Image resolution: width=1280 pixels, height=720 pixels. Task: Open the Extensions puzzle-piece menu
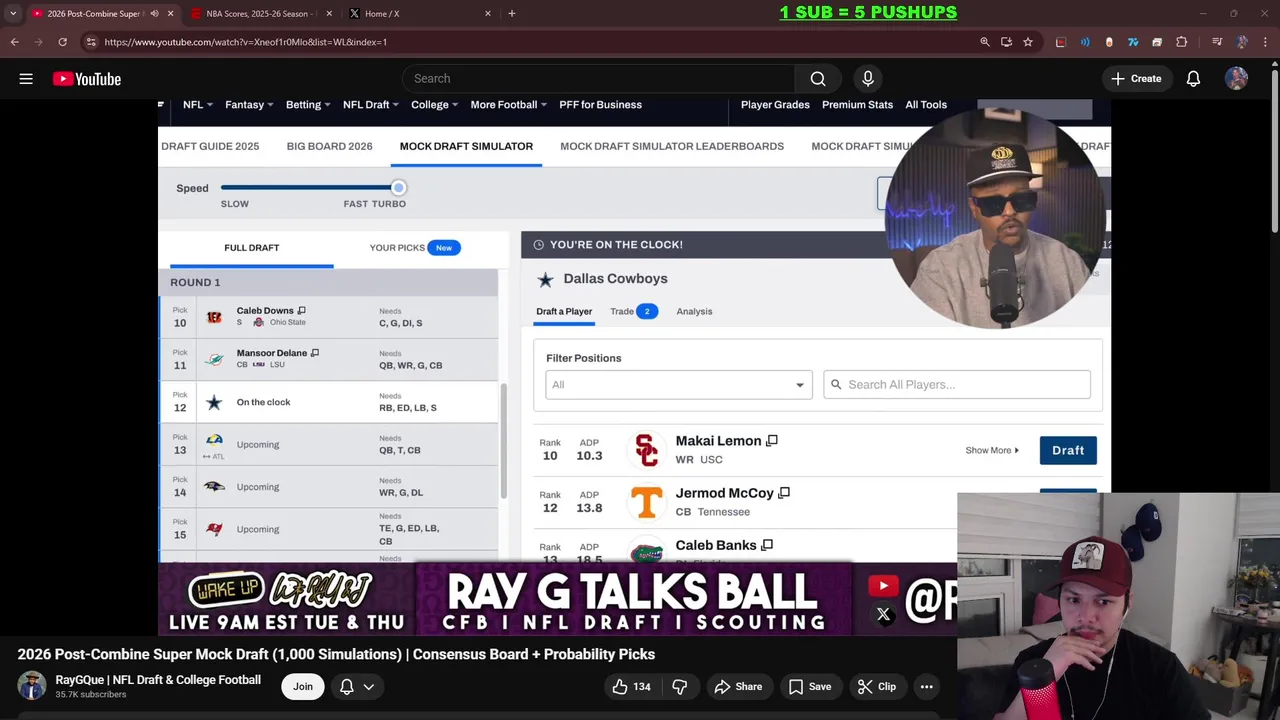[x=1181, y=42]
